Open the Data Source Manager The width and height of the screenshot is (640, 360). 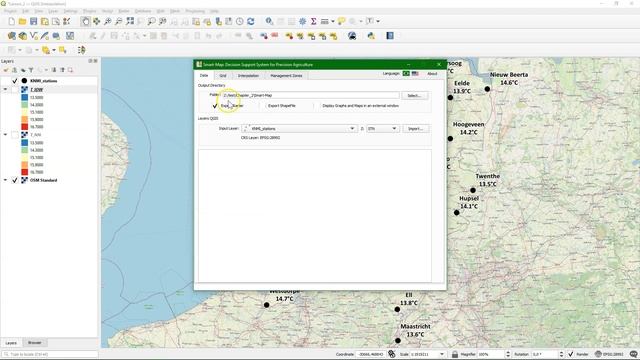pos(11,36)
